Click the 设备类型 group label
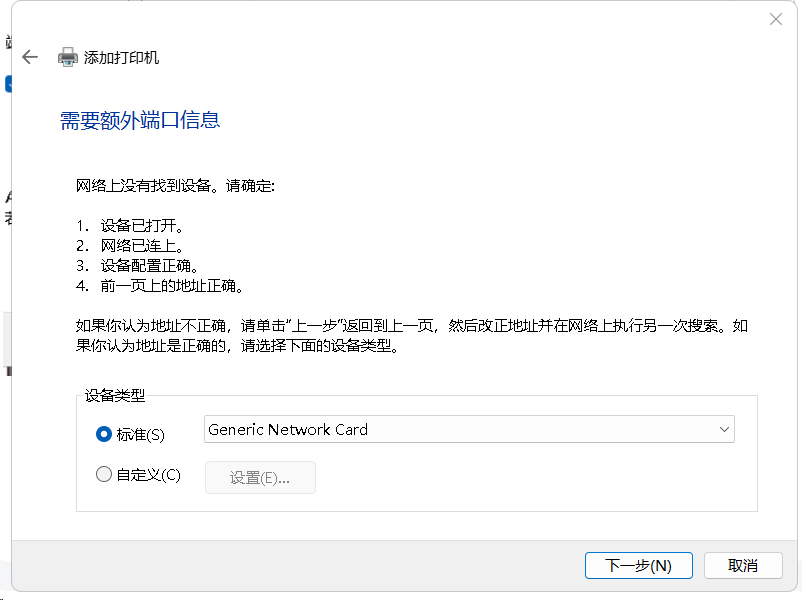802x600 pixels. (115, 395)
